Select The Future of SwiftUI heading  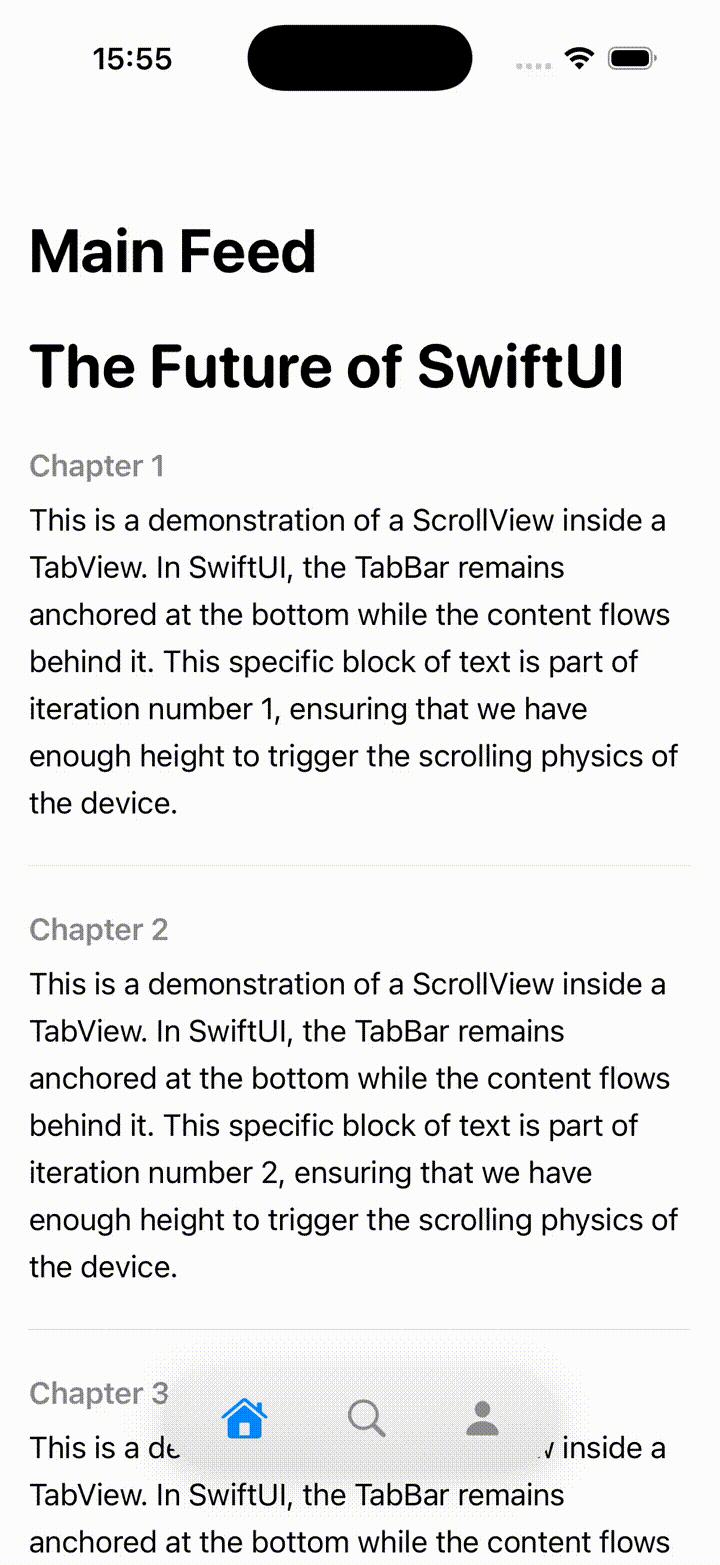[x=326, y=366]
